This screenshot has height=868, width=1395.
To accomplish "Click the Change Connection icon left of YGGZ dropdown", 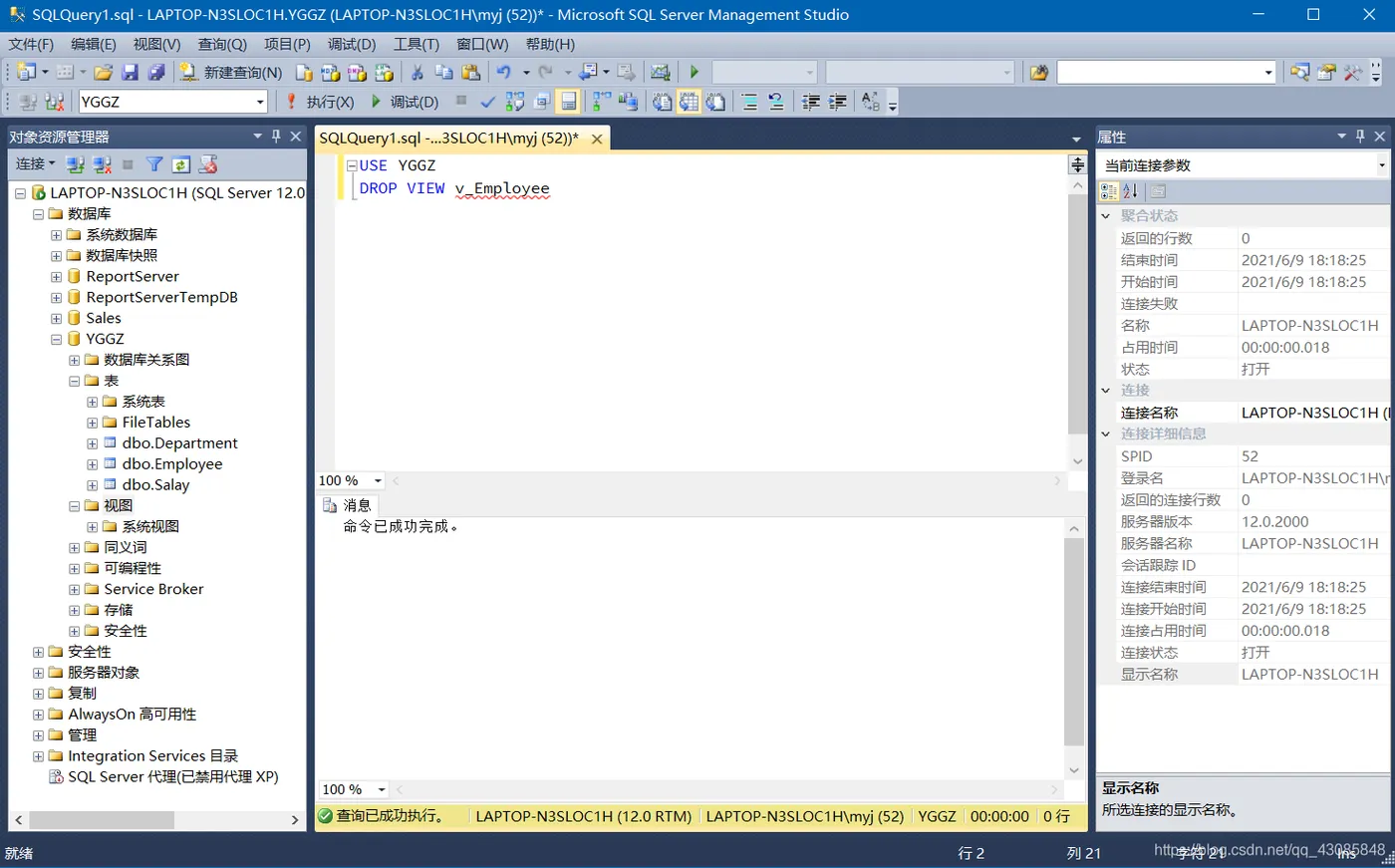I will (x=55, y=102).
